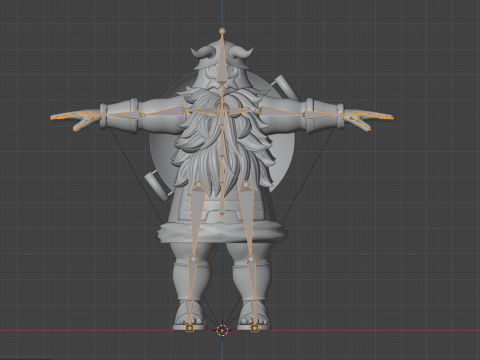The image size is (480, 360).
Task: Select the shin bone on the screen-left leg
Action: pos(191,278)
